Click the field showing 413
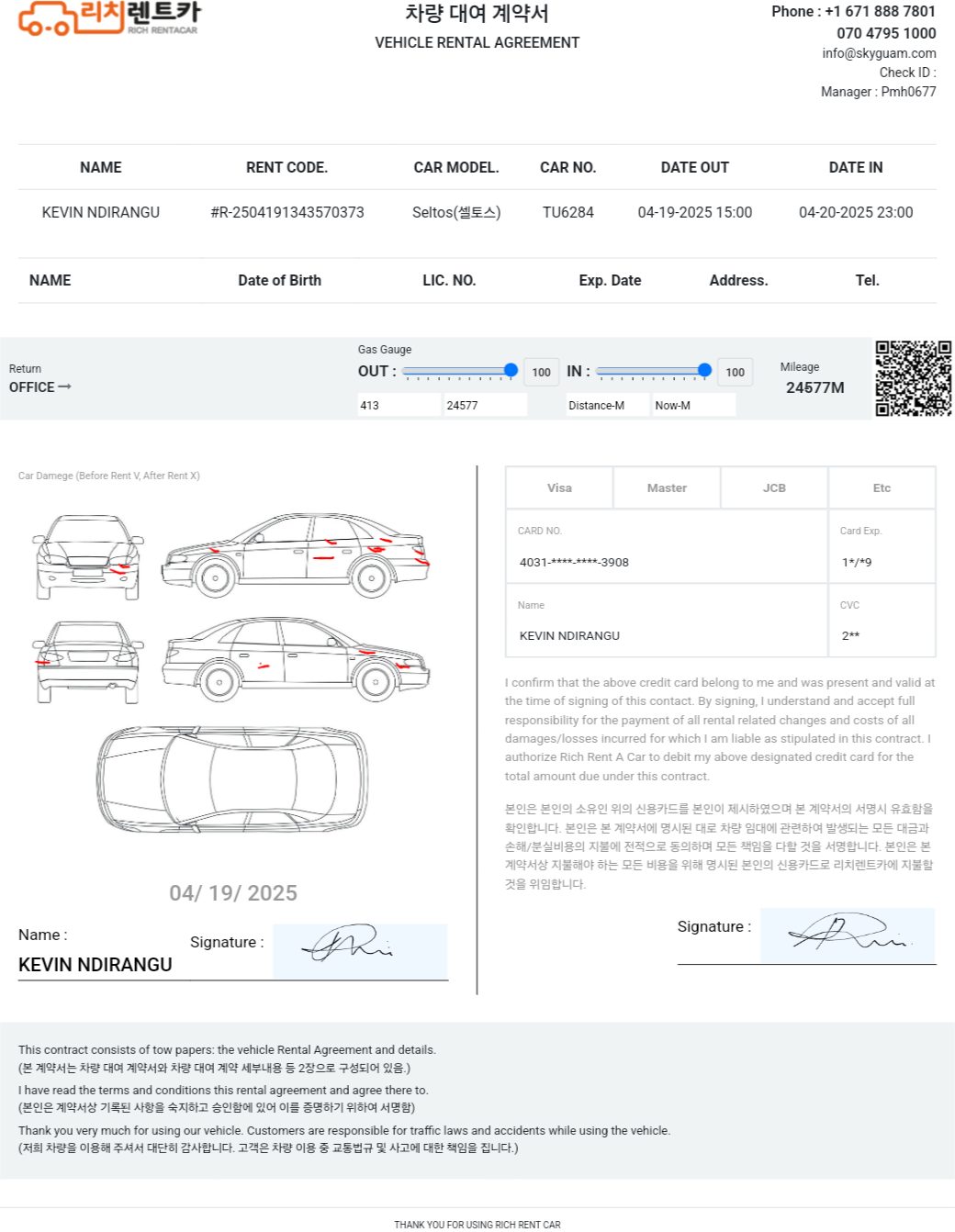The height and width of the screenshot is (1232, 955). point(399,405)
